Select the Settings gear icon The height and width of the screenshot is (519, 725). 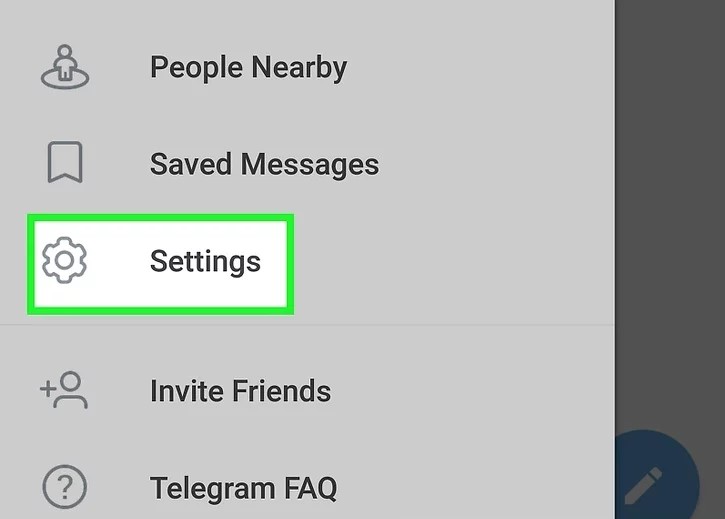coord(64,260)
